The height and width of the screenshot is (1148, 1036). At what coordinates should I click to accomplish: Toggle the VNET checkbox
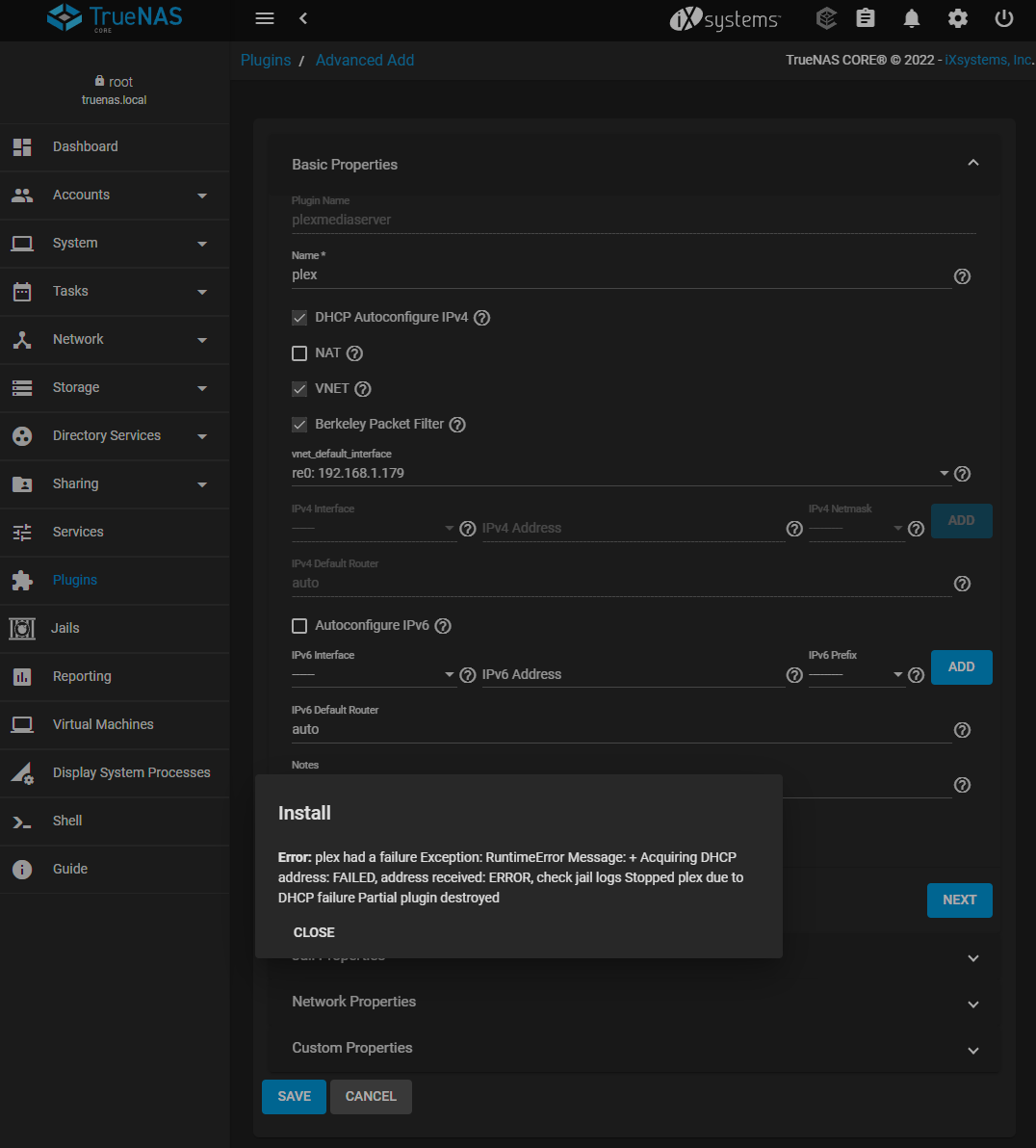click(298, 389)
